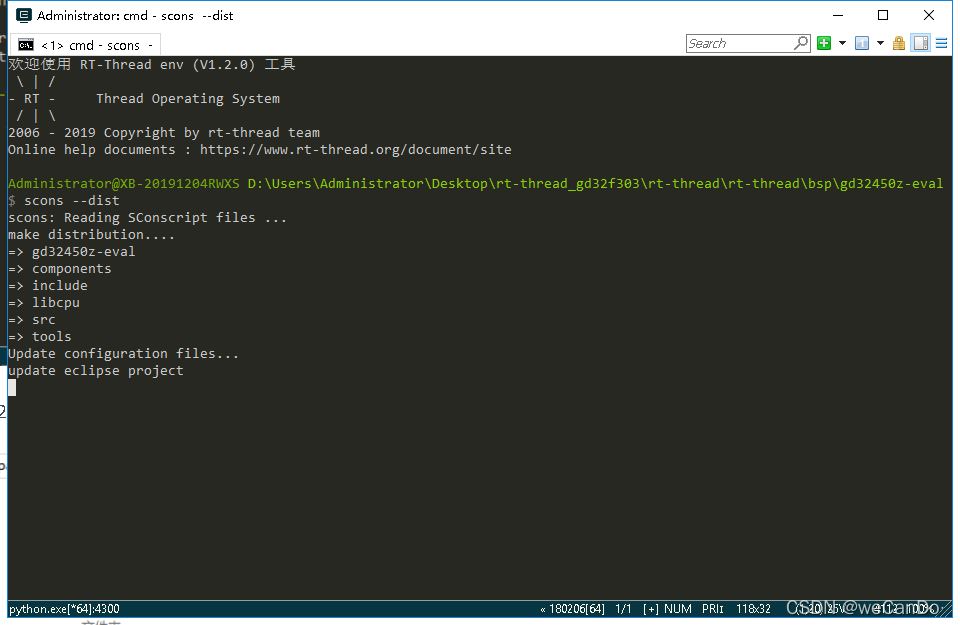Toggle the scrollbar/alternative view icon

921,43
